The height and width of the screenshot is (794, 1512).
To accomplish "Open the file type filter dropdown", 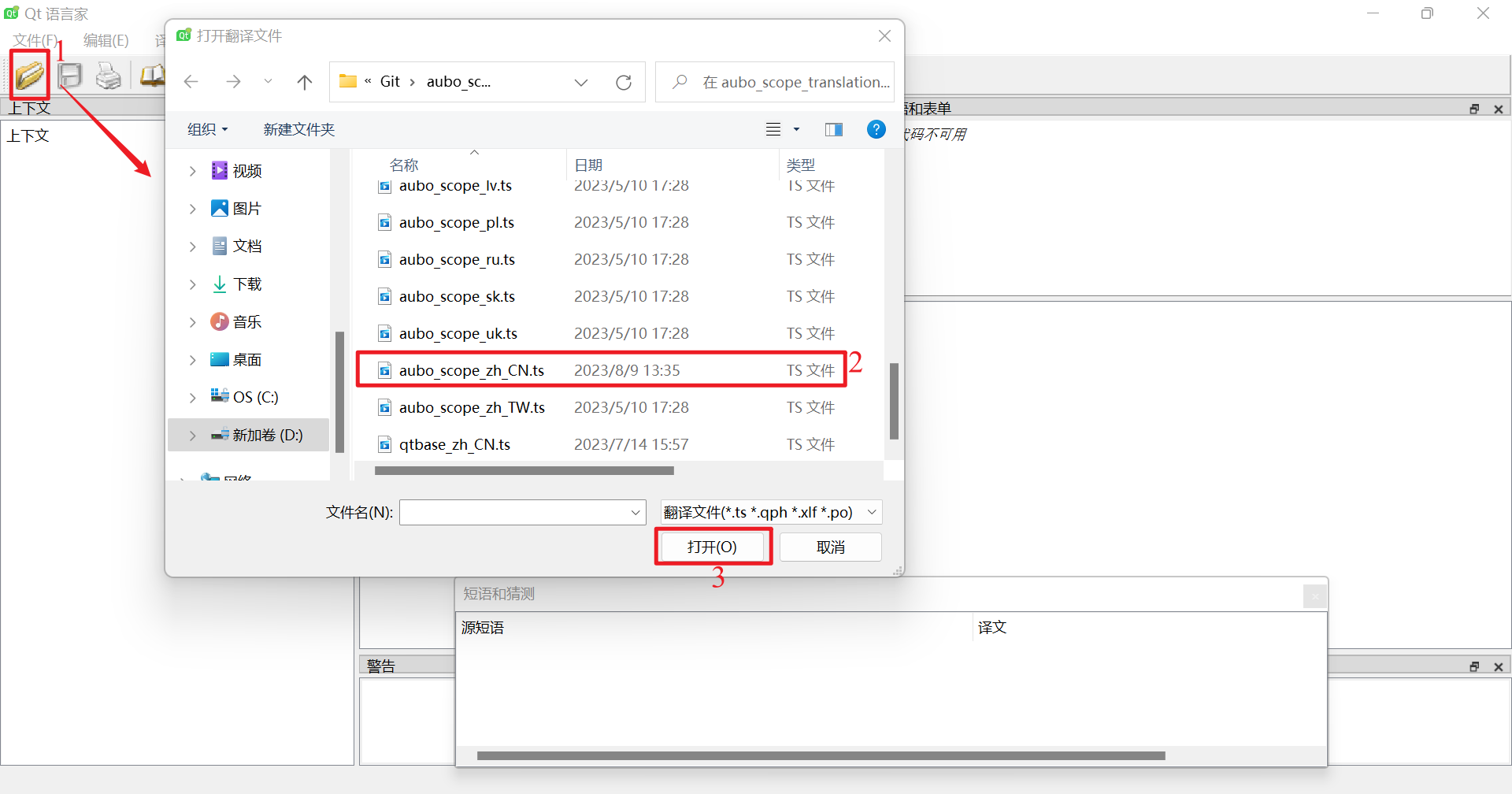I will tap(770, 513).
